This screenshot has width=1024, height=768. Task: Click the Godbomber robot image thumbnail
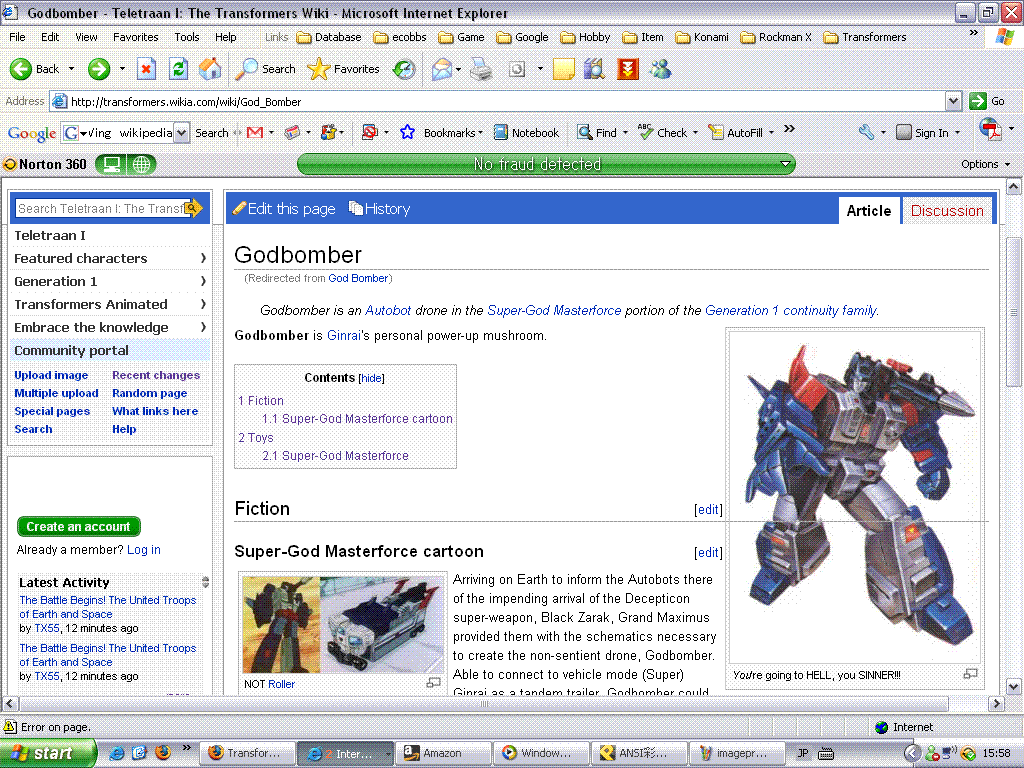[855, 497]
